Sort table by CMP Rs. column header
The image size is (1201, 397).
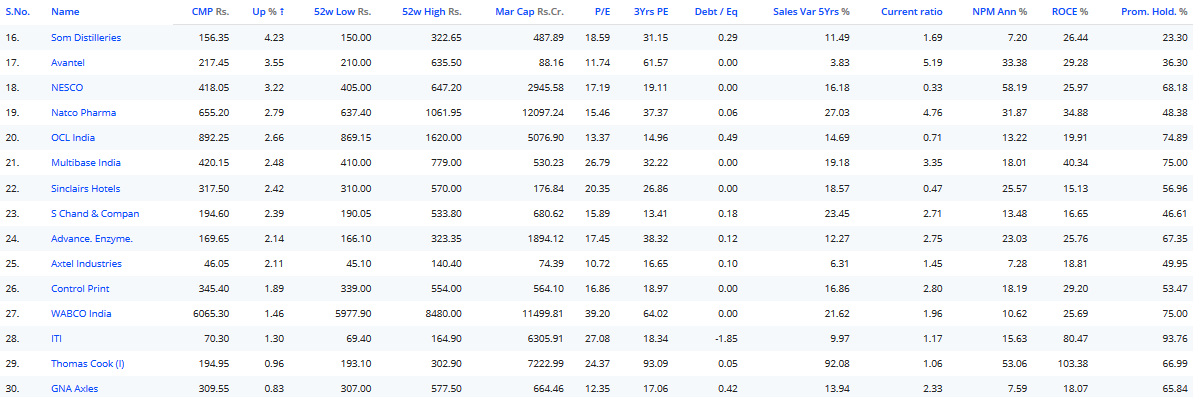pyautogui.click(x=210, y=12)
